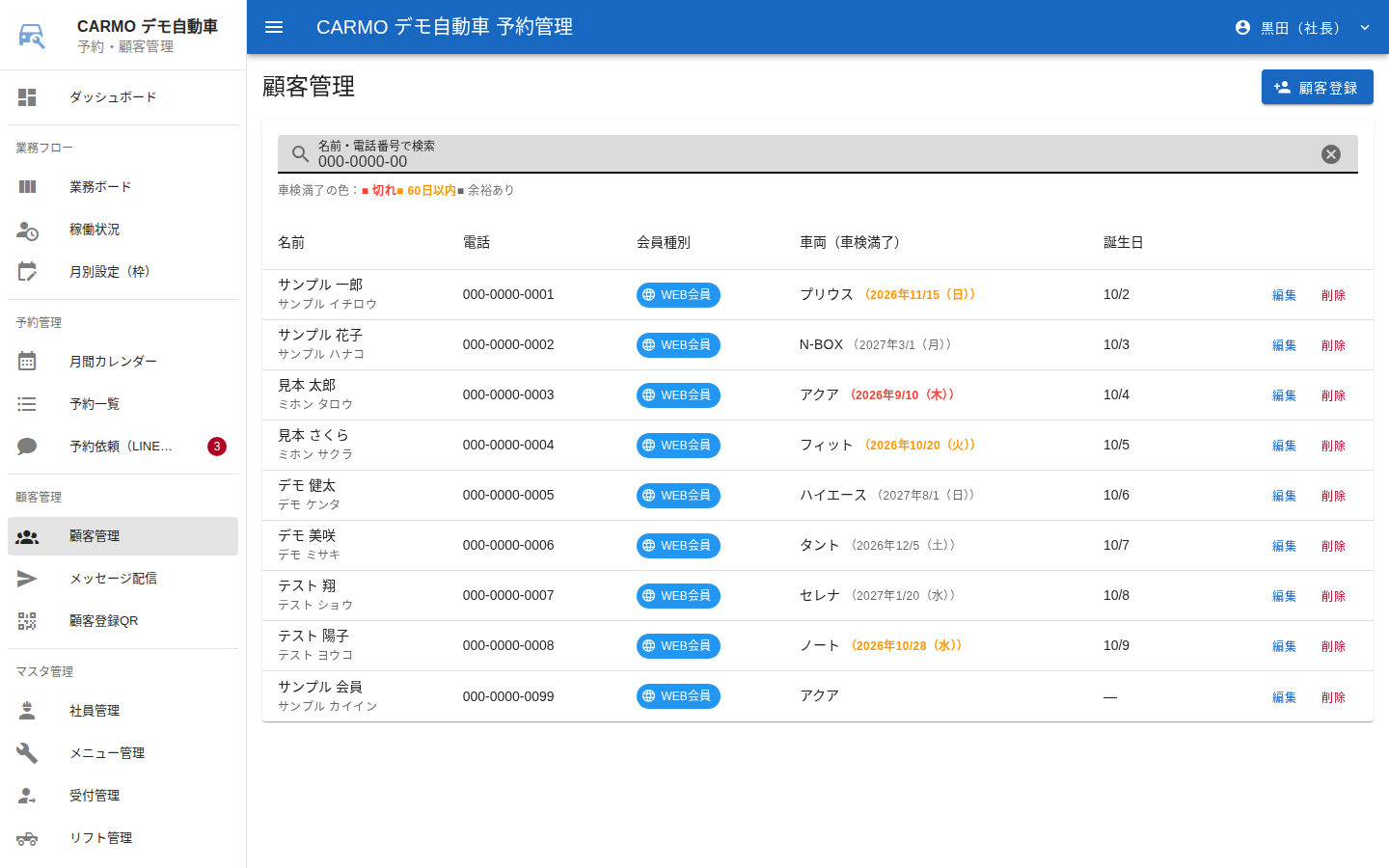Image resolution: width=1389 pixels, height=868 pixels.
Task: Open the hamburger navigation menu icon
Action: [x=274, y=27]
